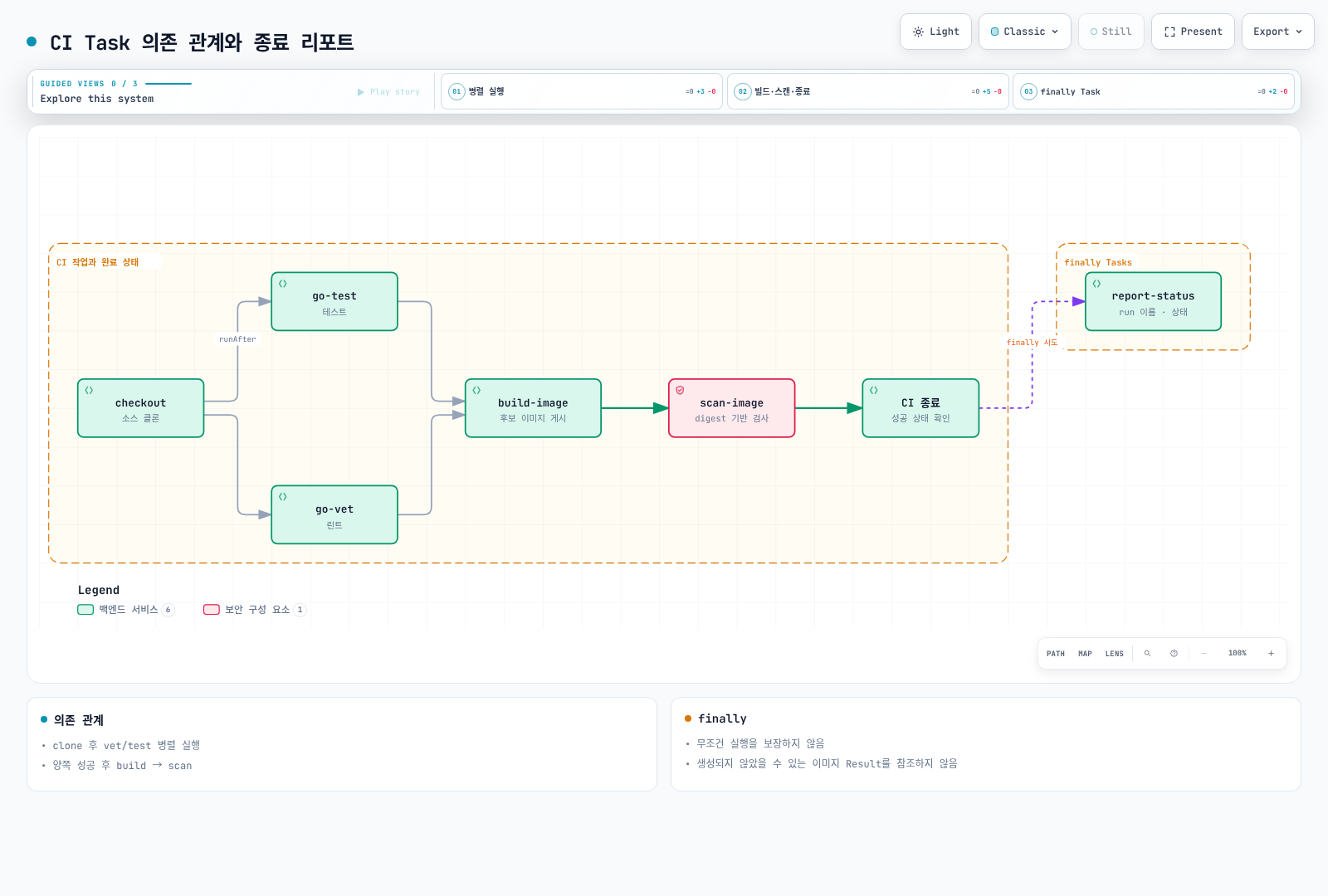Click the finally 시도 edge label
This screenshot has height=896, width=1328.
[x=1033, y=343]
